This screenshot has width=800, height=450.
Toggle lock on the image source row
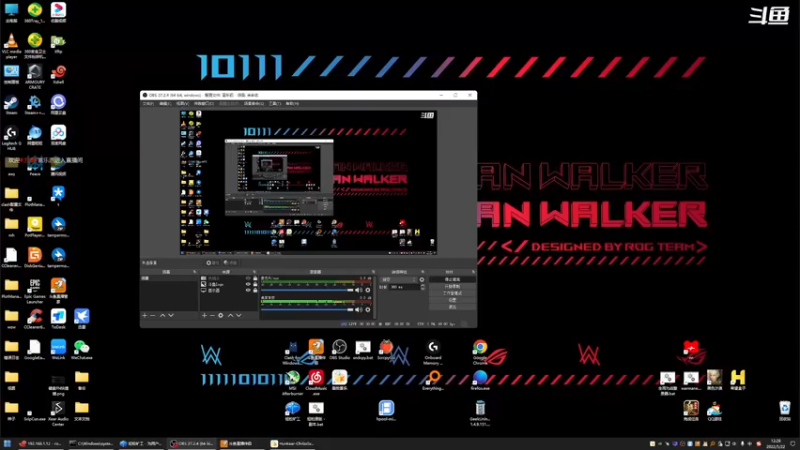(255, 284)
